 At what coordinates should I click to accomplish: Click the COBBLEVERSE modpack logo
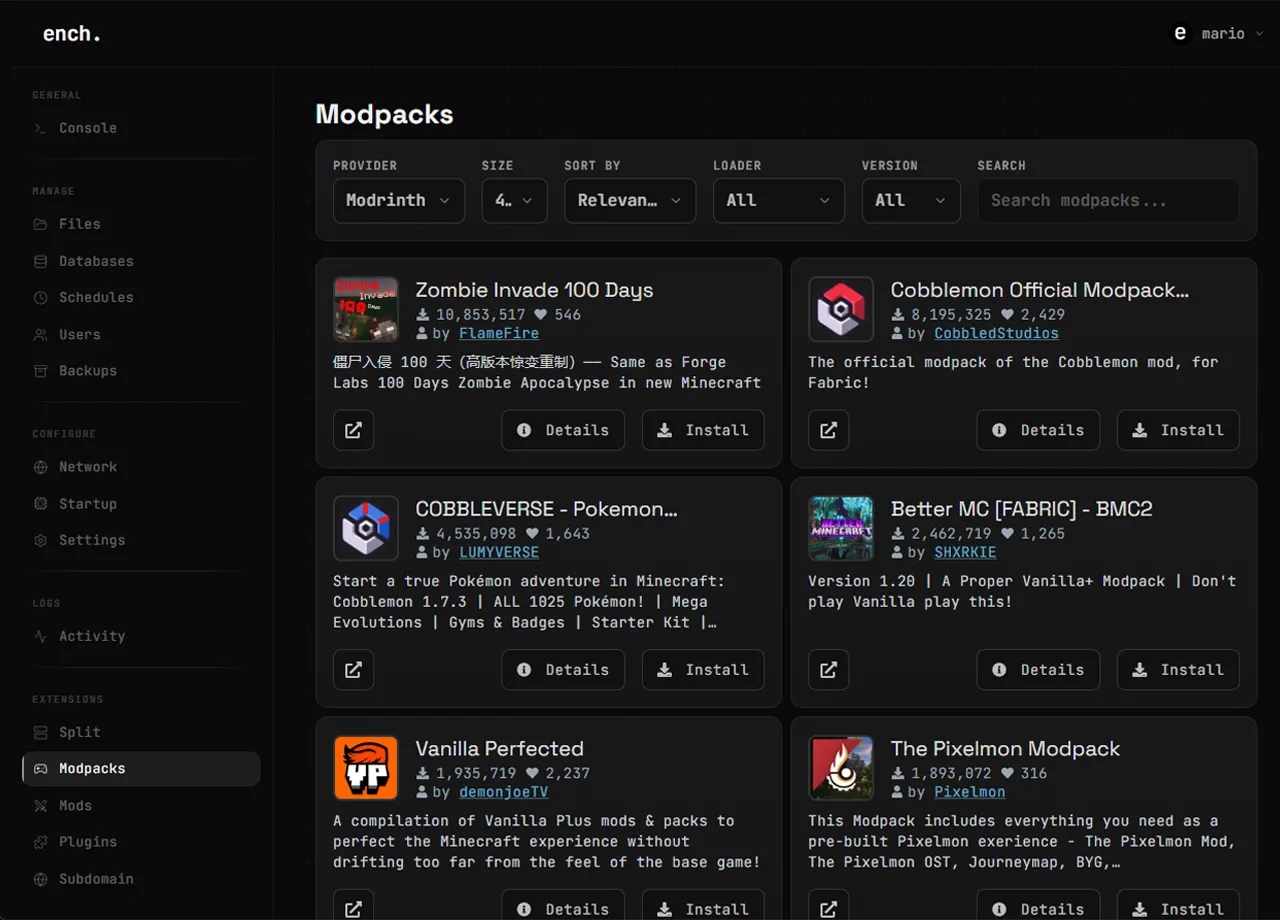tap(366, 528)
